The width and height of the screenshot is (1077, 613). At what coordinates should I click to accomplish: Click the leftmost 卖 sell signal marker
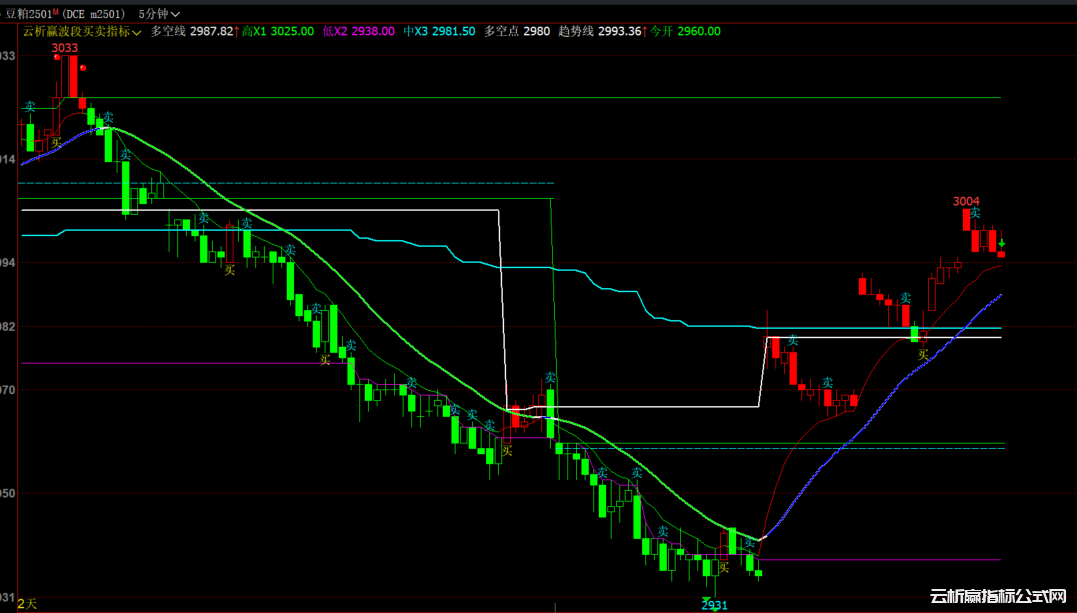(30, 107)
